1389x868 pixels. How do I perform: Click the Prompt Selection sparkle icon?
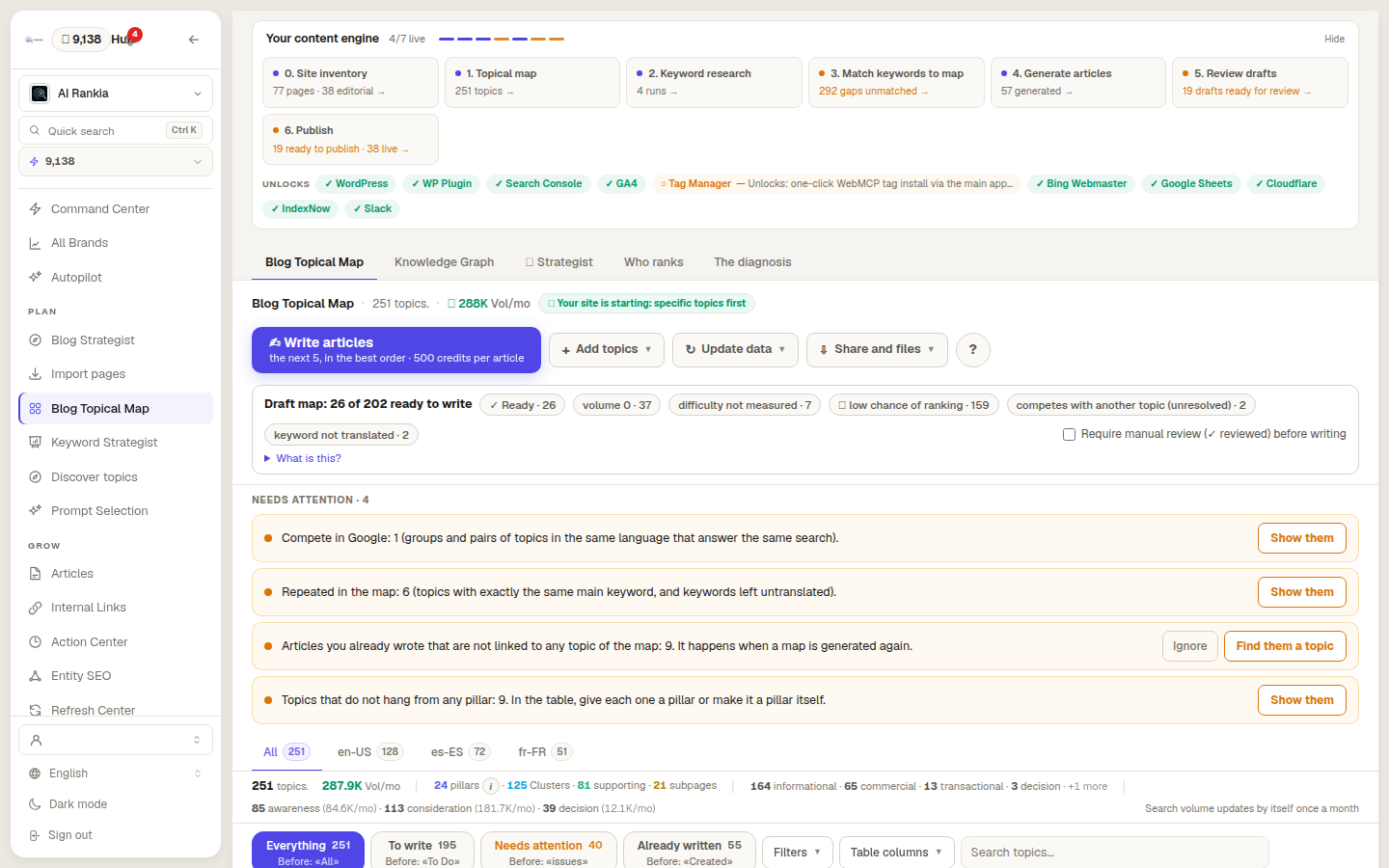[35, 511]
